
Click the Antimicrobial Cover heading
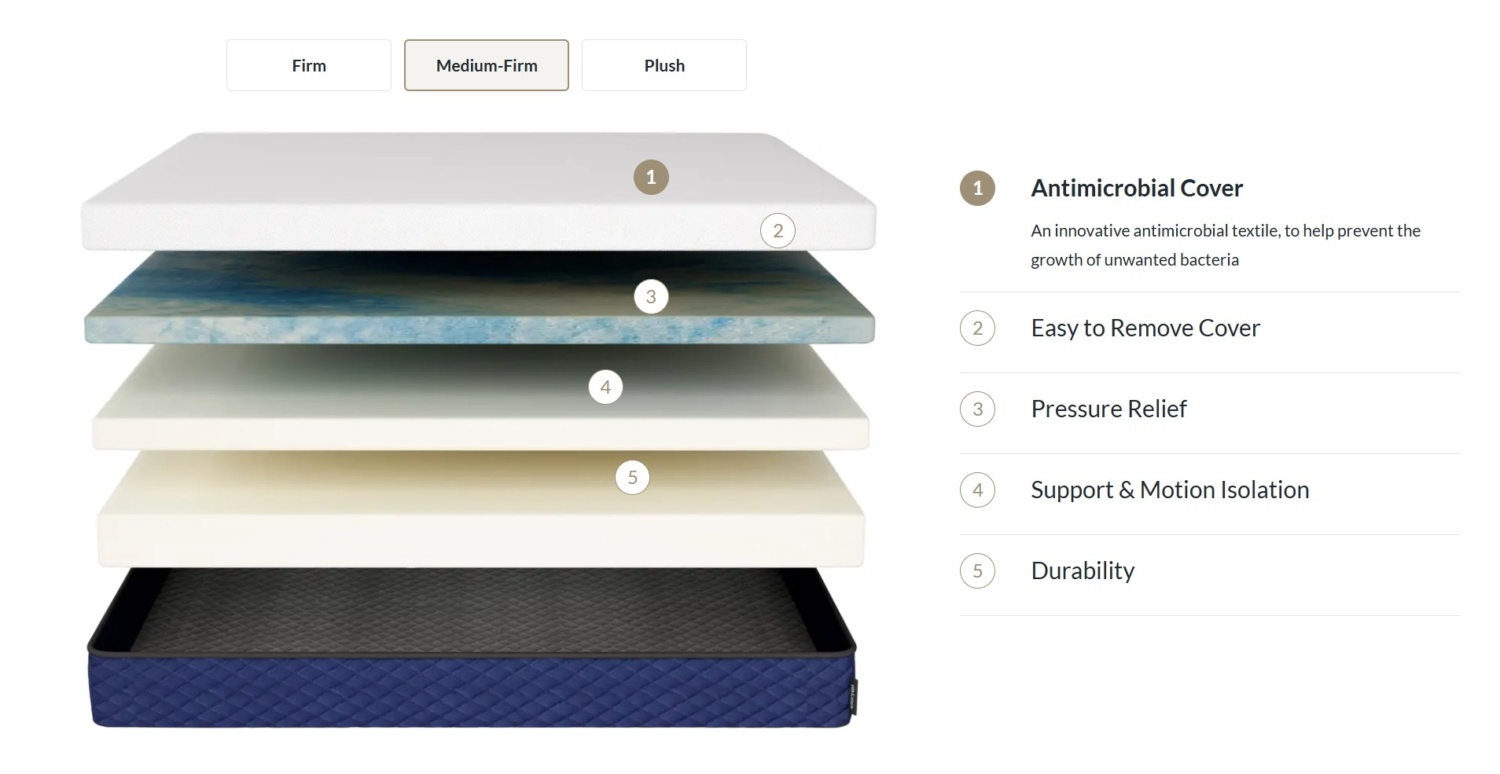tap(1137, 188)
